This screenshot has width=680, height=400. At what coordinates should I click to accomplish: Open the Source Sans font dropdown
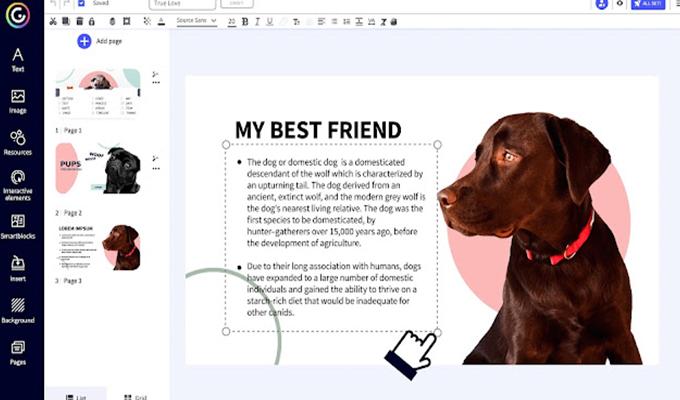tap(196, 21)
